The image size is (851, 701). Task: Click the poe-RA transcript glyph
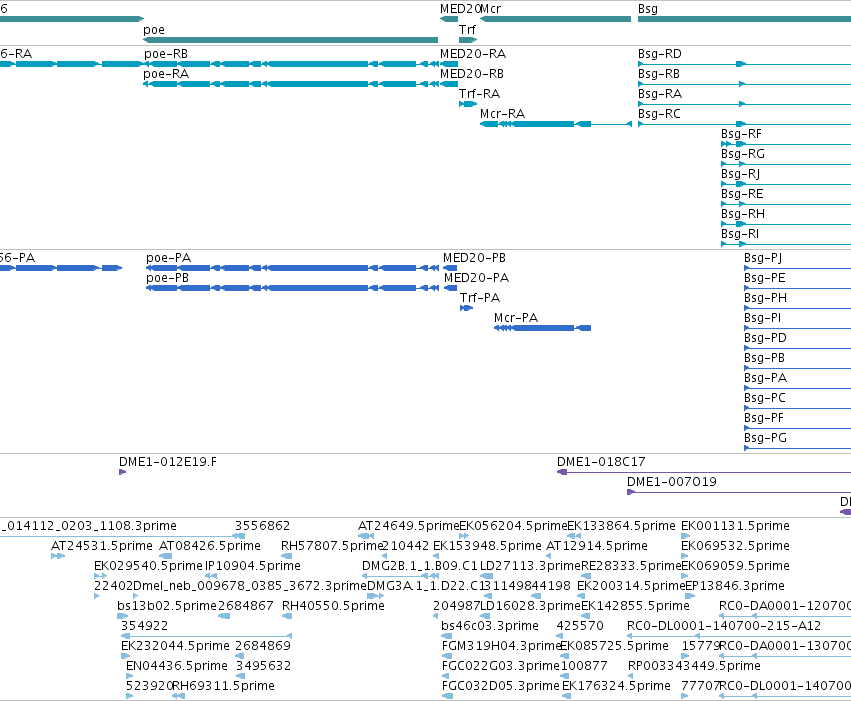tap(290, 84)
